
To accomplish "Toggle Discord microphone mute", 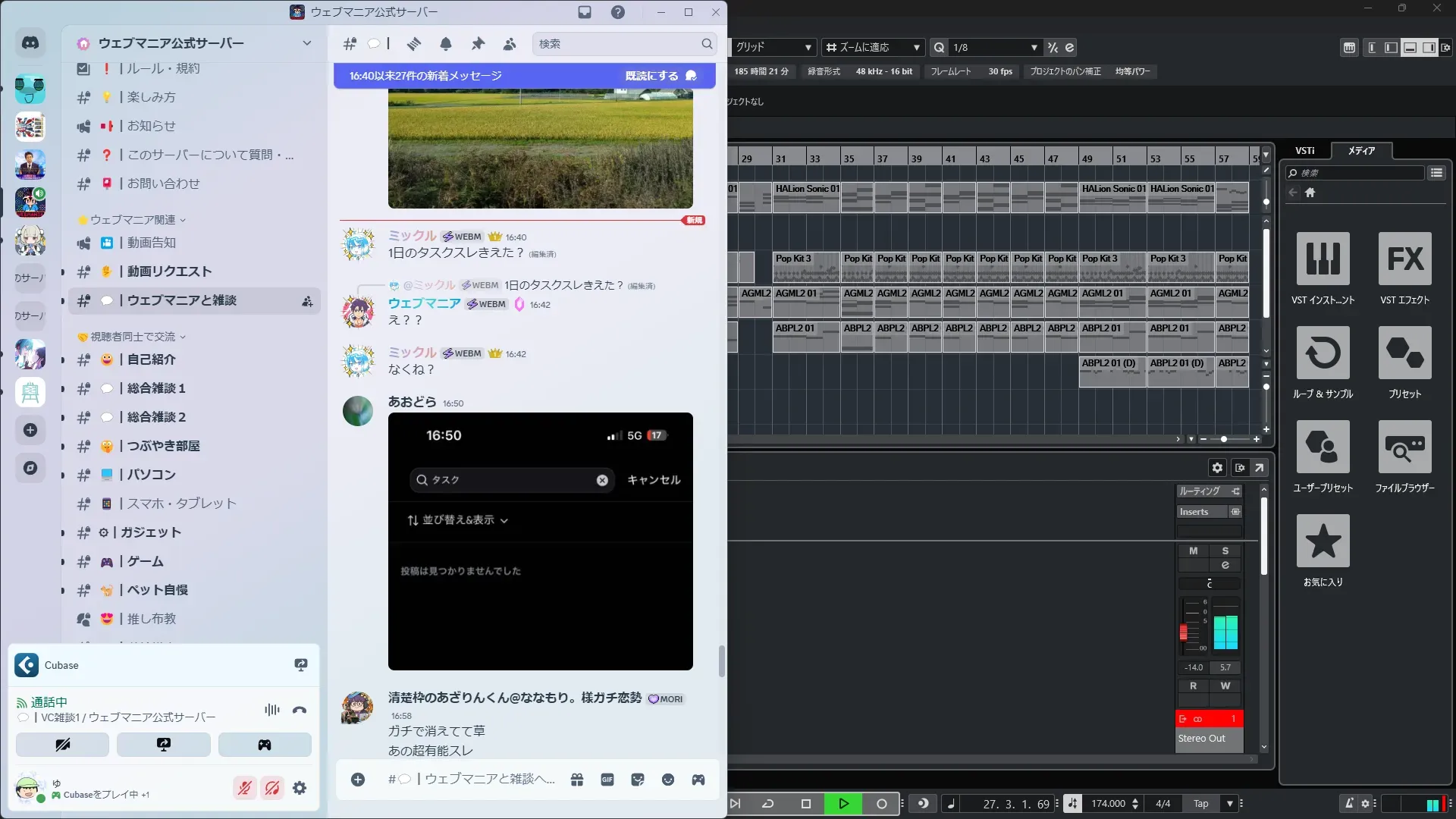I will tap(244, 788).
